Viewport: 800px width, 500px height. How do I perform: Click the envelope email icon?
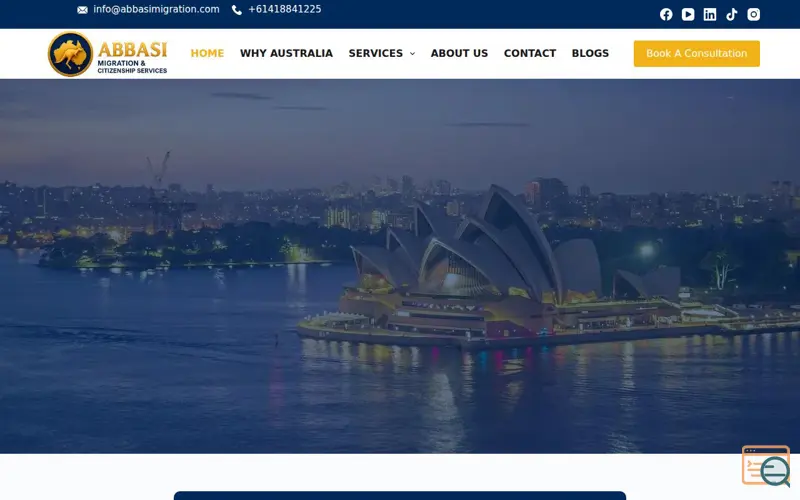click(82, 10)
